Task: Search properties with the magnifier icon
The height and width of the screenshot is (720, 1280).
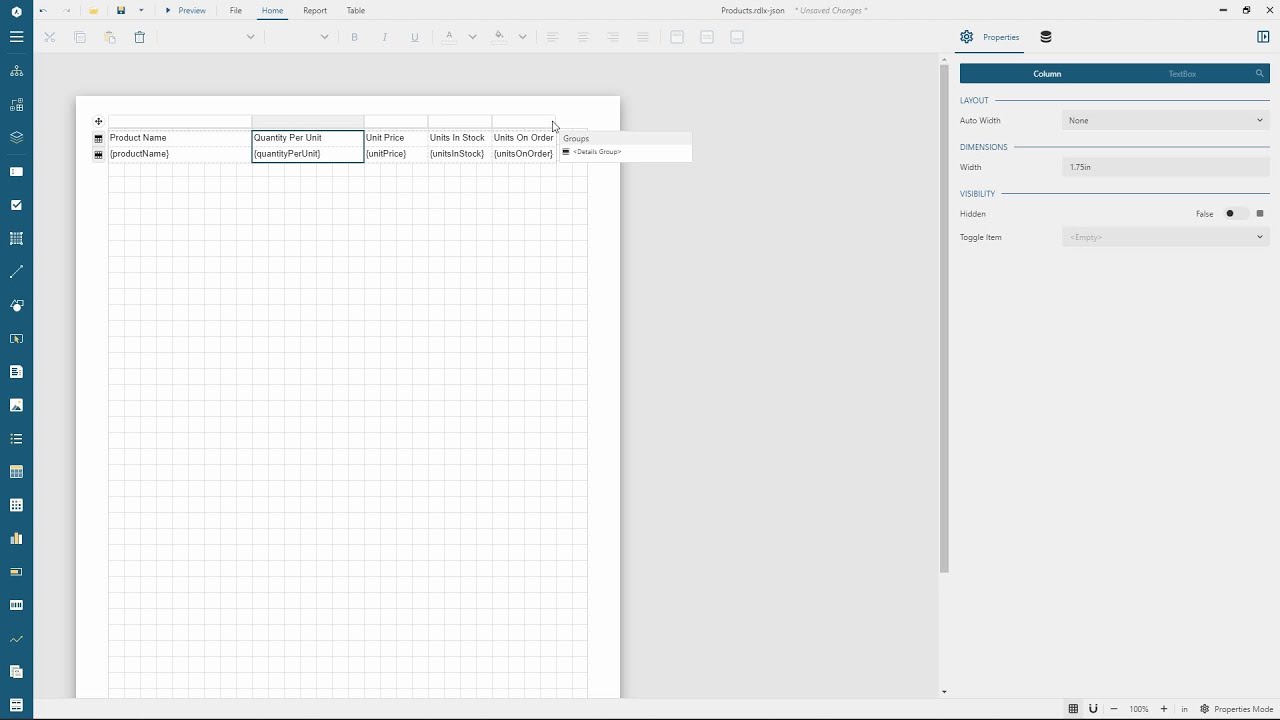Action: coord(1260,74)
